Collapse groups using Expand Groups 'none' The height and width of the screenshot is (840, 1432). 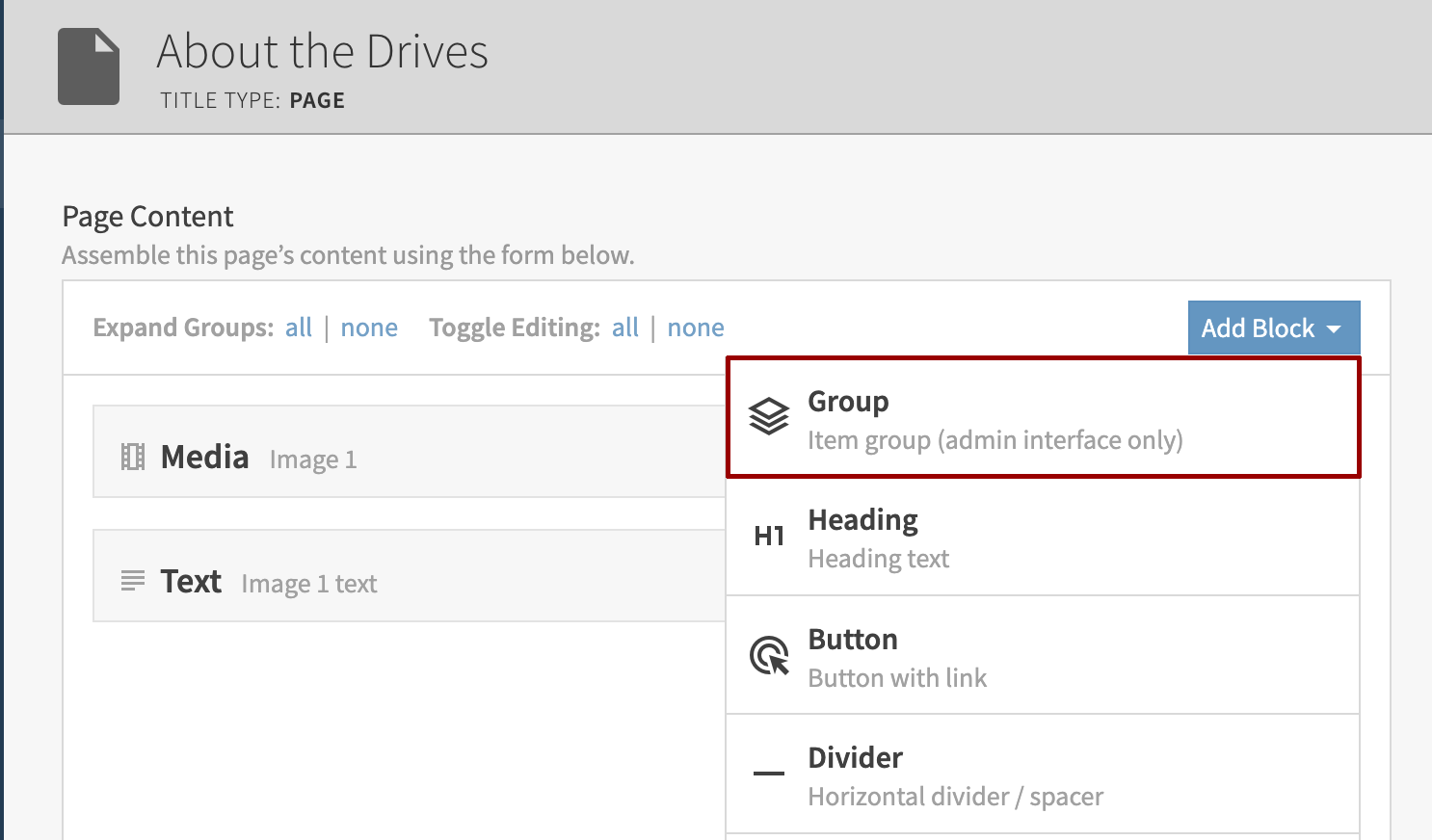coord(369,328)
